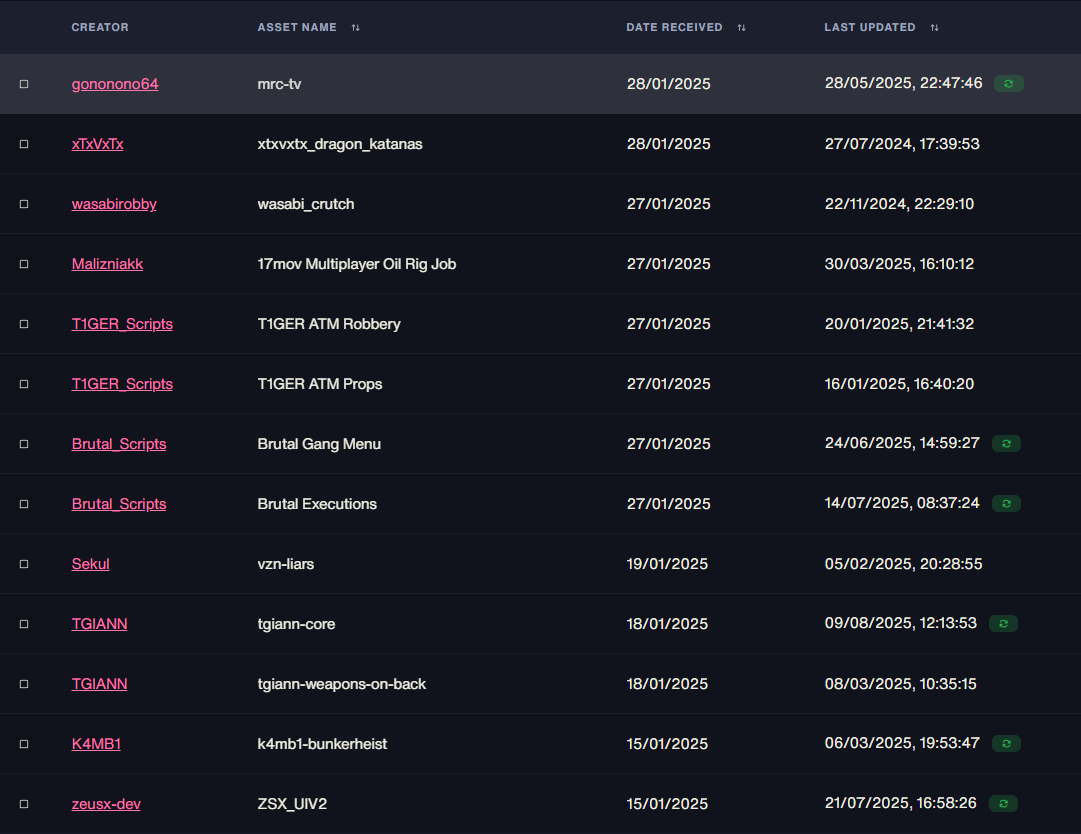Click timestamp 22/11/2024, 22:29:10
This screenshot has width=1081, height=834.
pos(899,203)
